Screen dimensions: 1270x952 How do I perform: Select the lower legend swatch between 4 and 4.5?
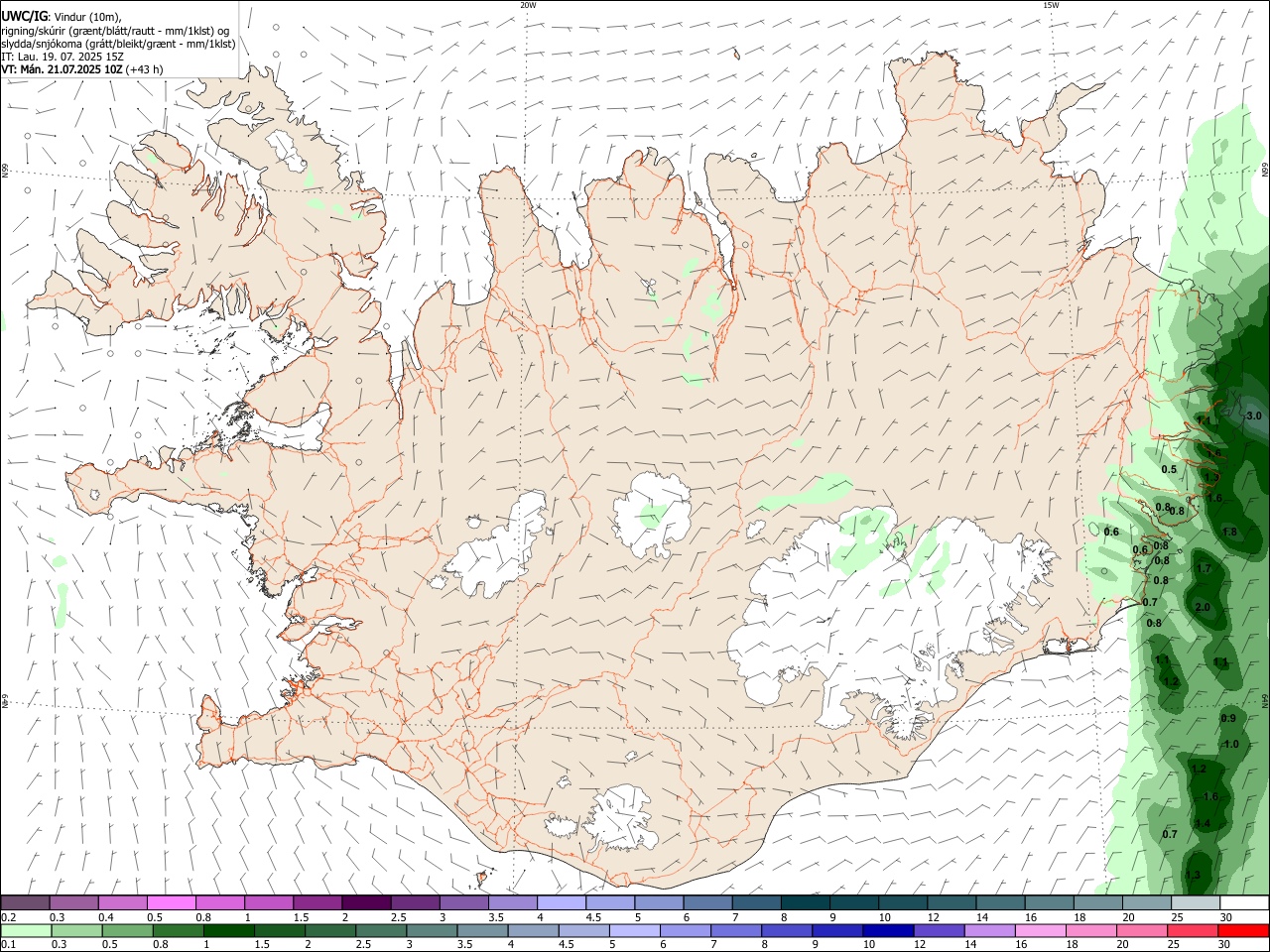(x=534, y=930)
